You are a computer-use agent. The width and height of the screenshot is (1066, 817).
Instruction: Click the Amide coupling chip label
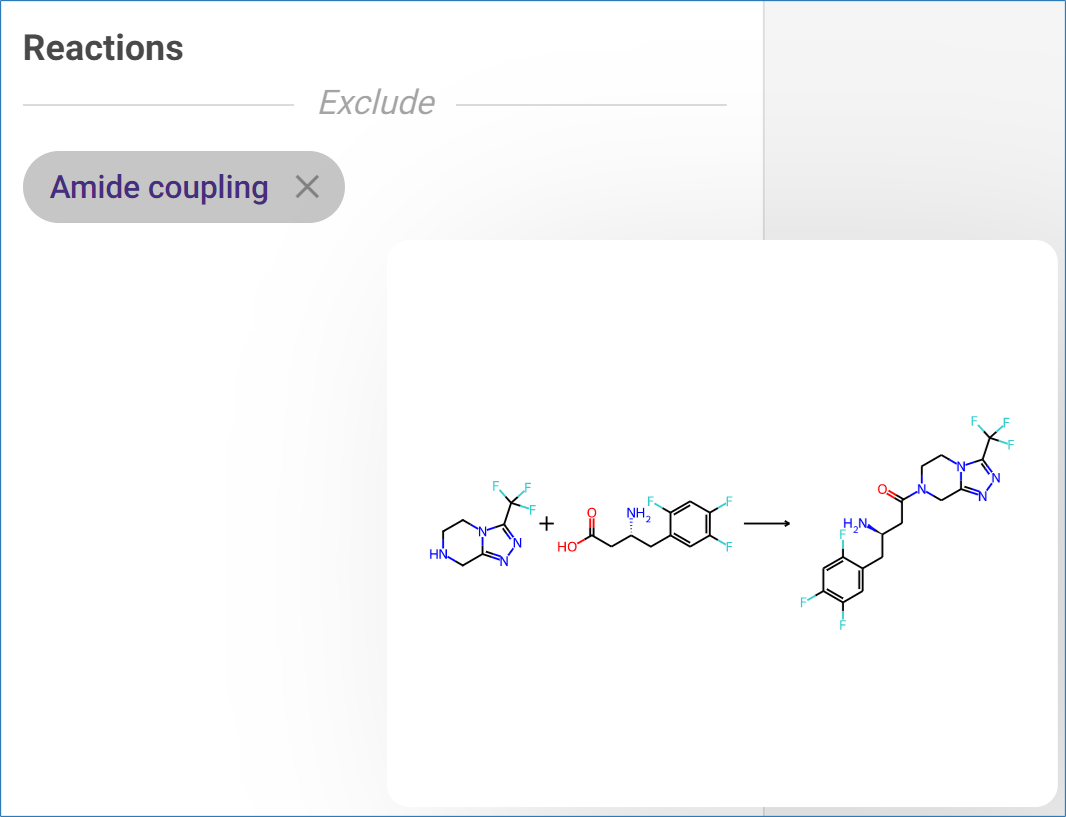tap(159, 187)
